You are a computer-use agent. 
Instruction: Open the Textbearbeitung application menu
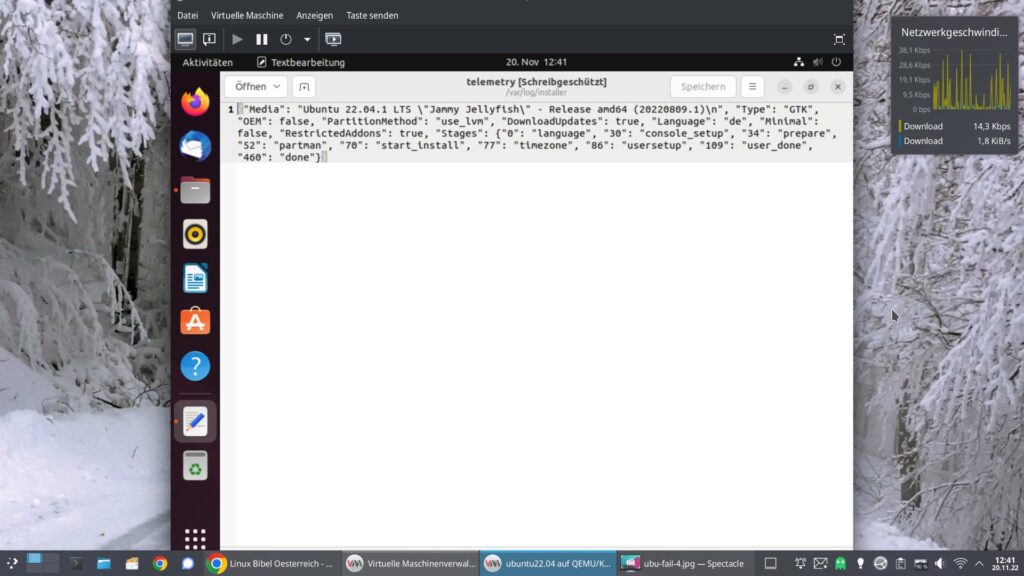300,62
